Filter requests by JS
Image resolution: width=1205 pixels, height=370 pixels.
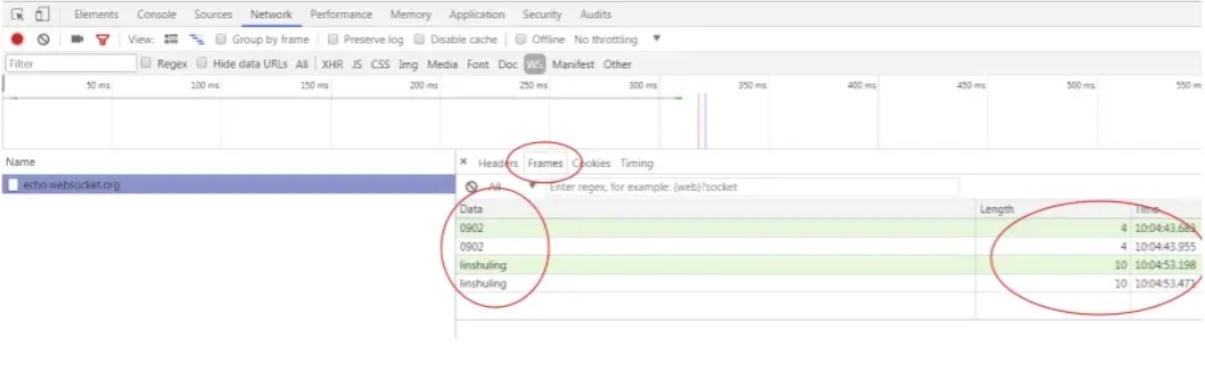click(x=357, y=64)
